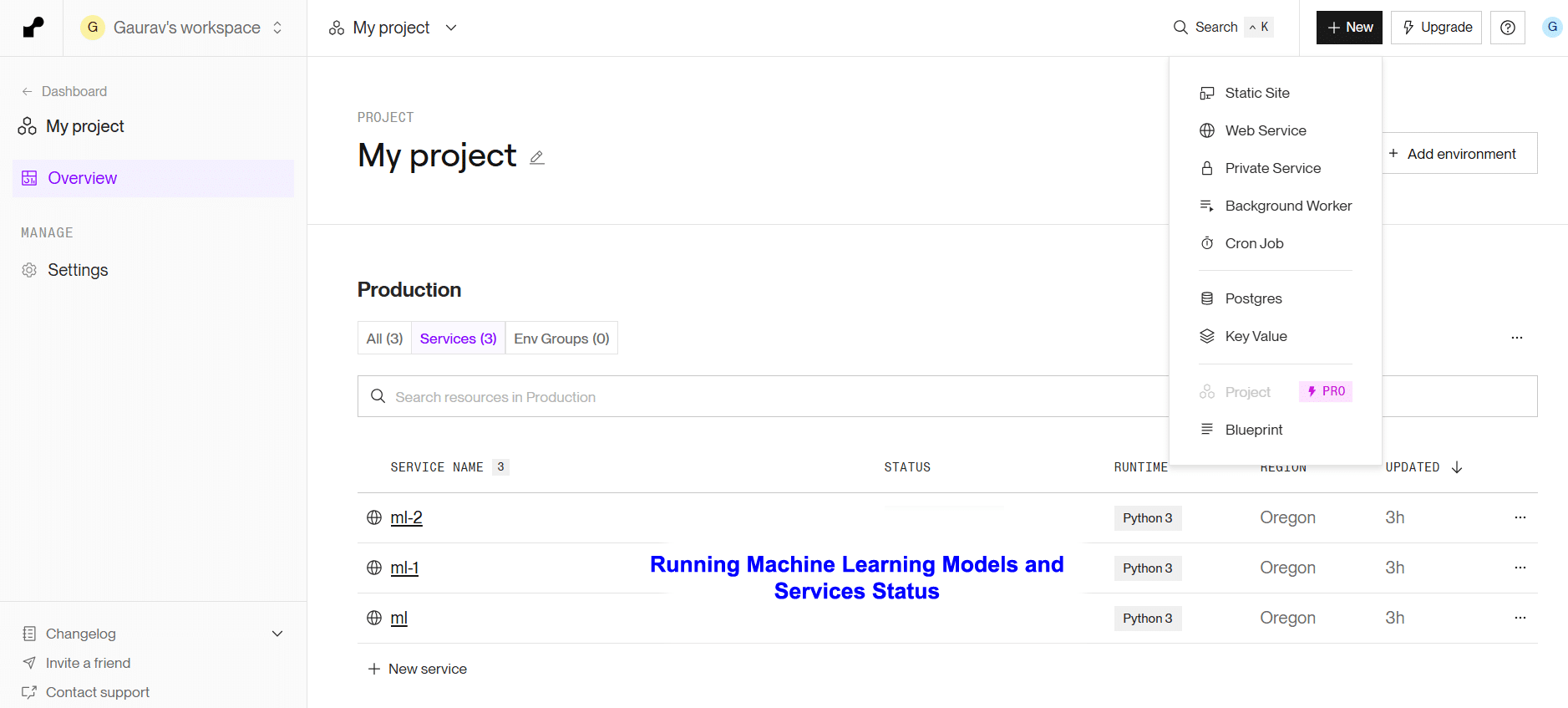
Task: Select Web Service from the New menu
Action: pos(1265,130)
